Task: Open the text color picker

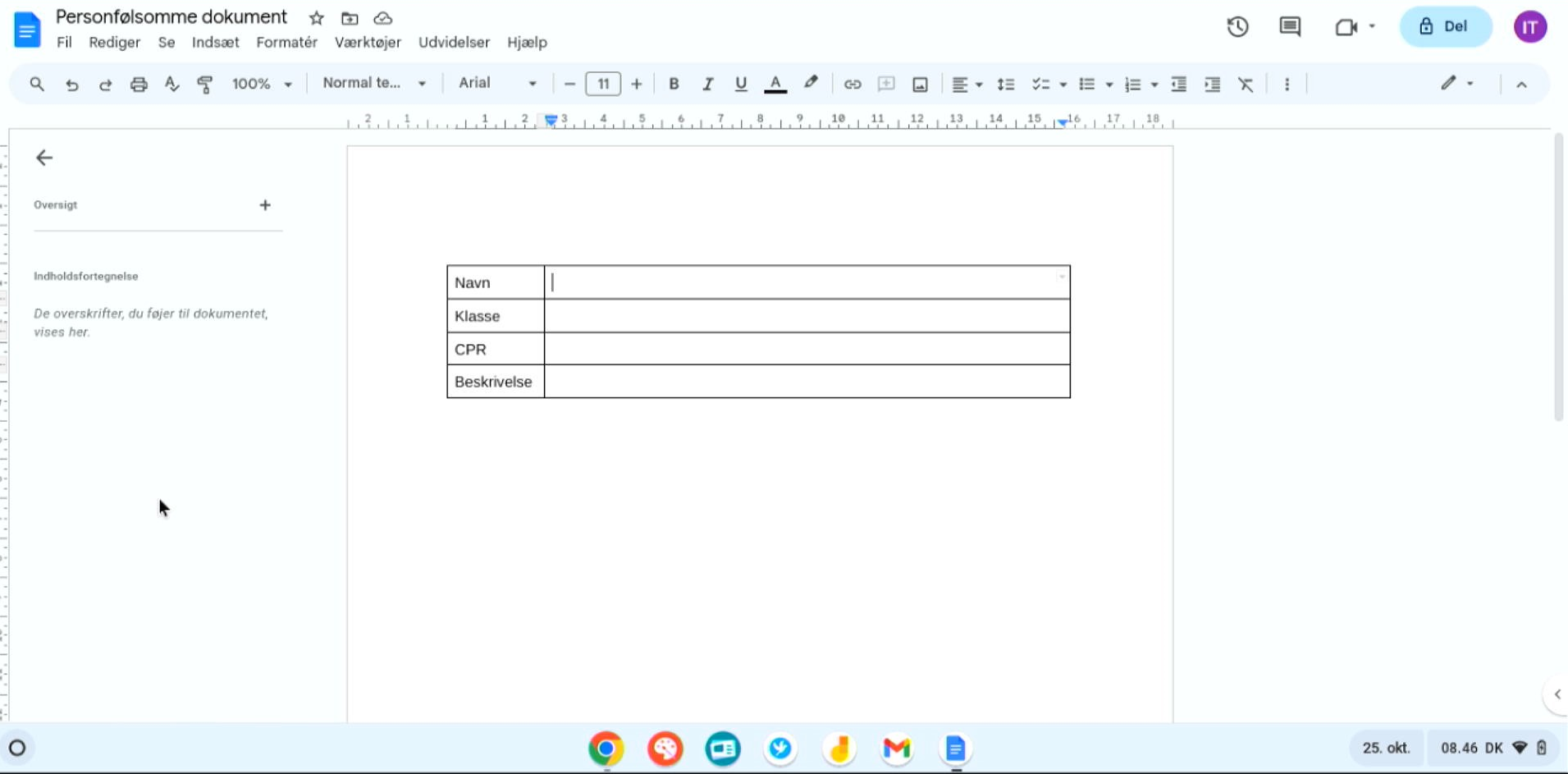Action: tap(775, 84)
